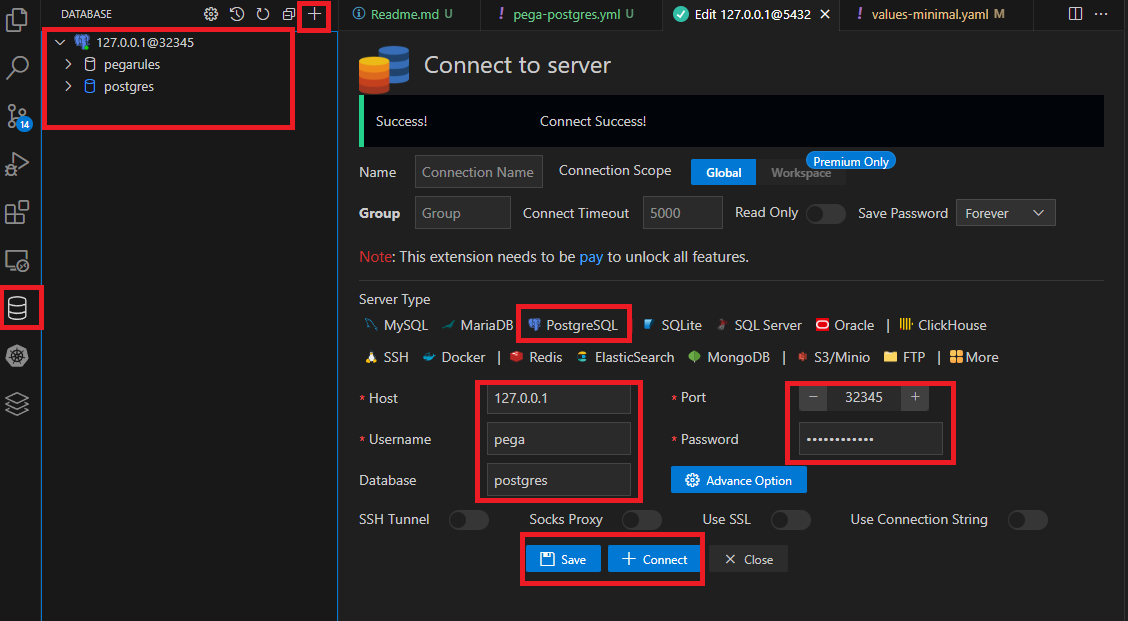Select MariaDB server type
Viewport: 1128px width, 621px height.
(x=478, y=325)
